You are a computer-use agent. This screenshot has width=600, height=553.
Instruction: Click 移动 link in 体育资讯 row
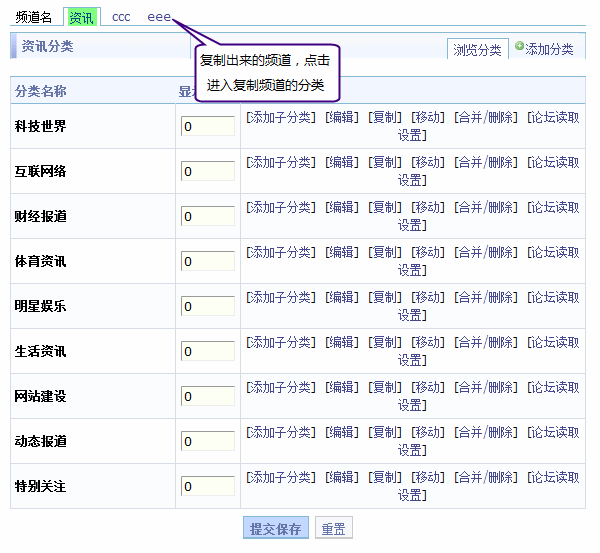428,252
